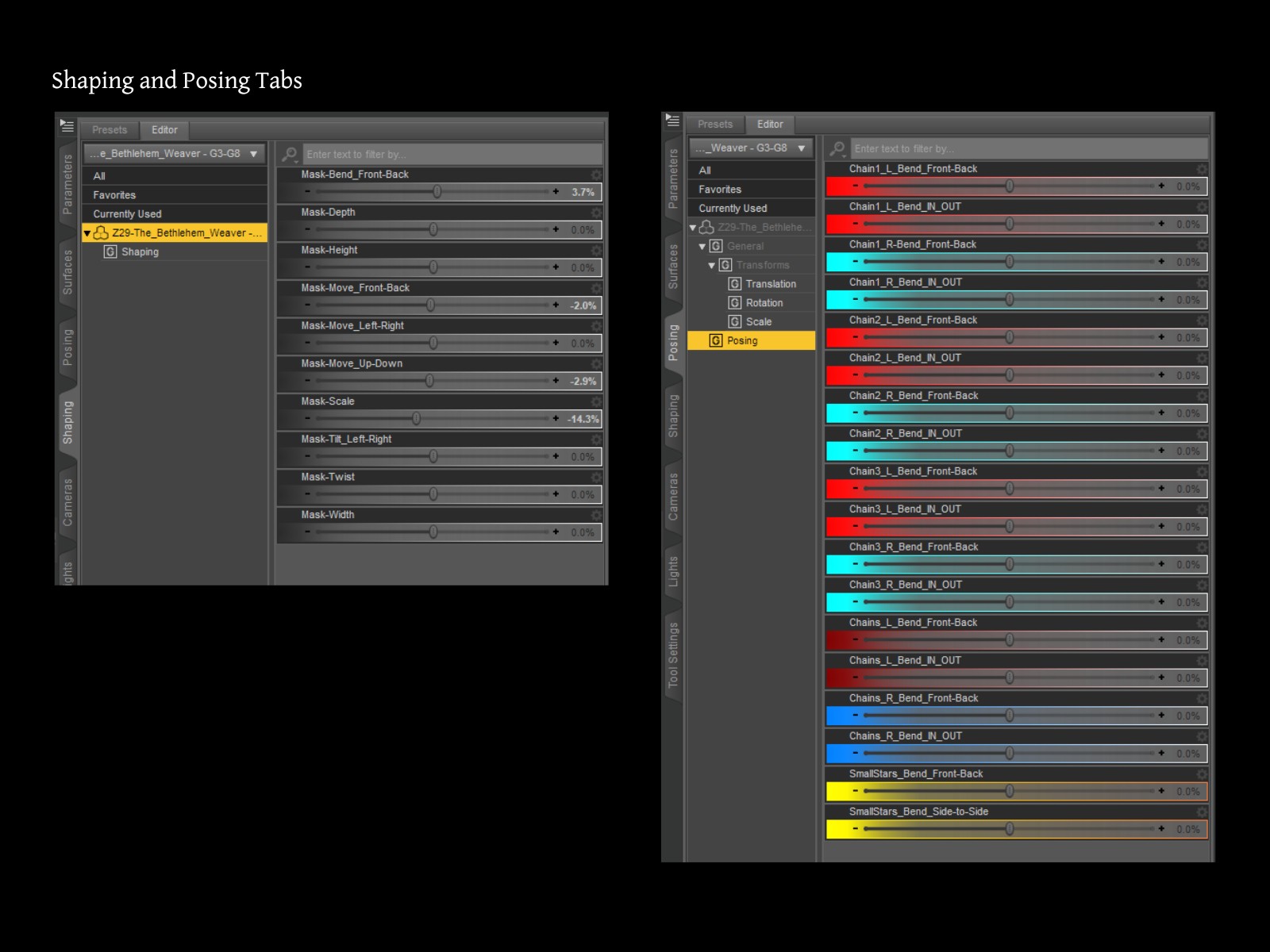Open the Shaping pane options menu icon
The image size is (1270, 952).
click(67, 126)
